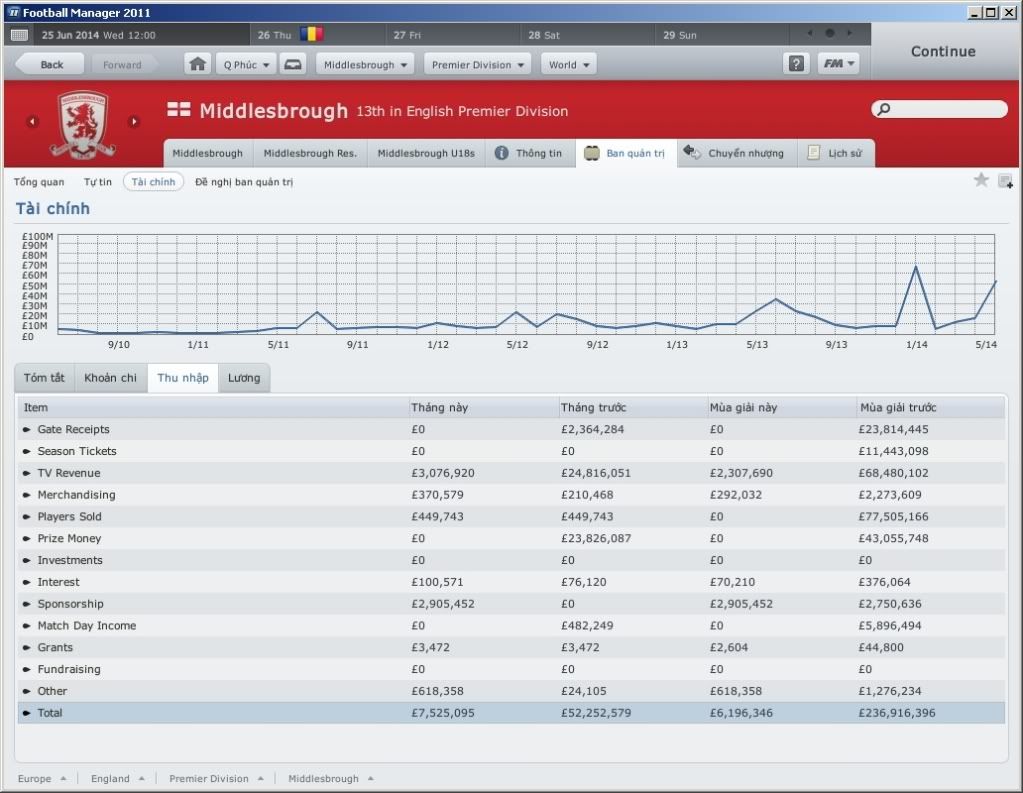Open the Middlesbrough toolbar dropdown
The image size is (1023, 793).
365,64
